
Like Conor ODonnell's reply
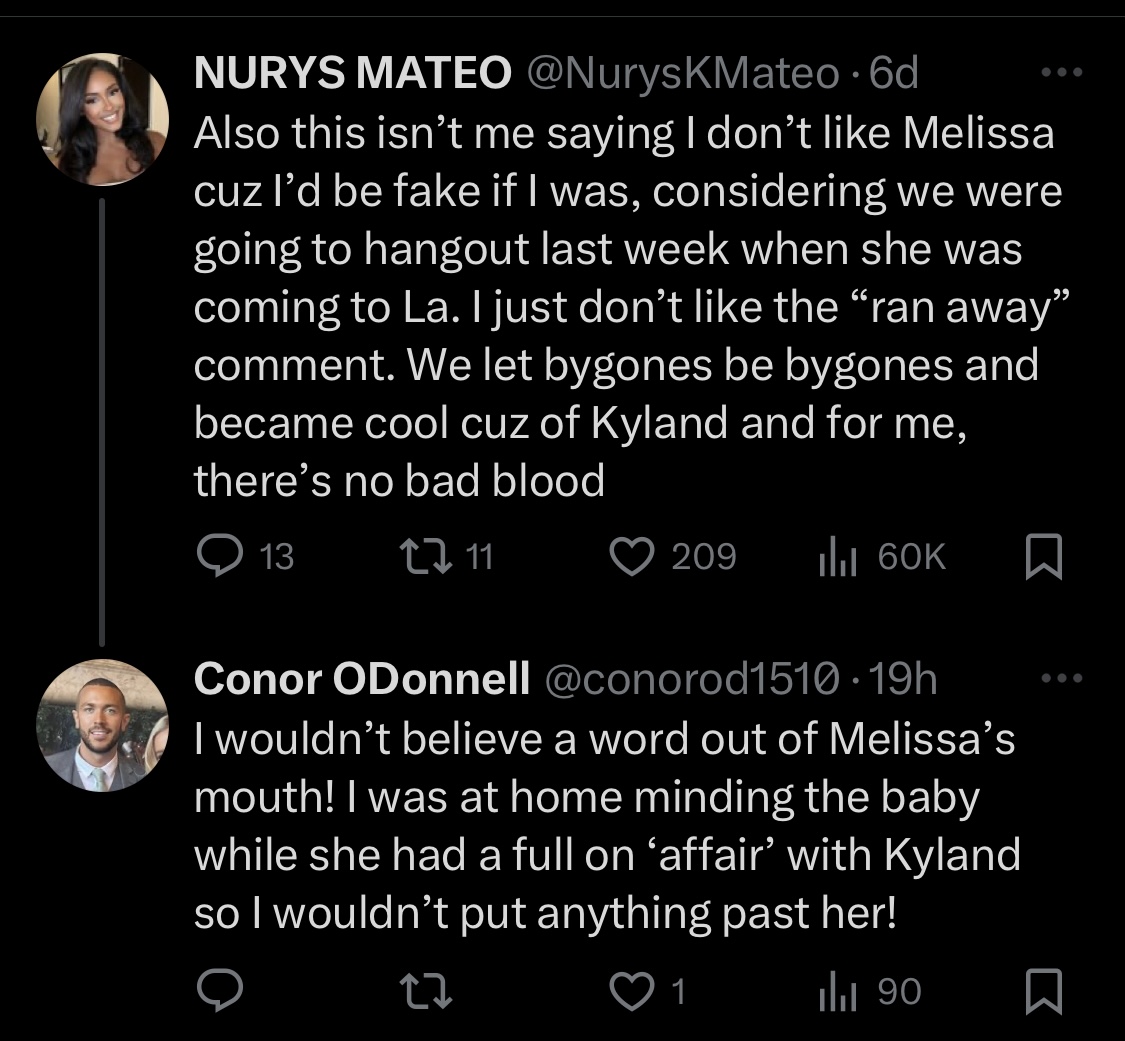pos(648,991)
